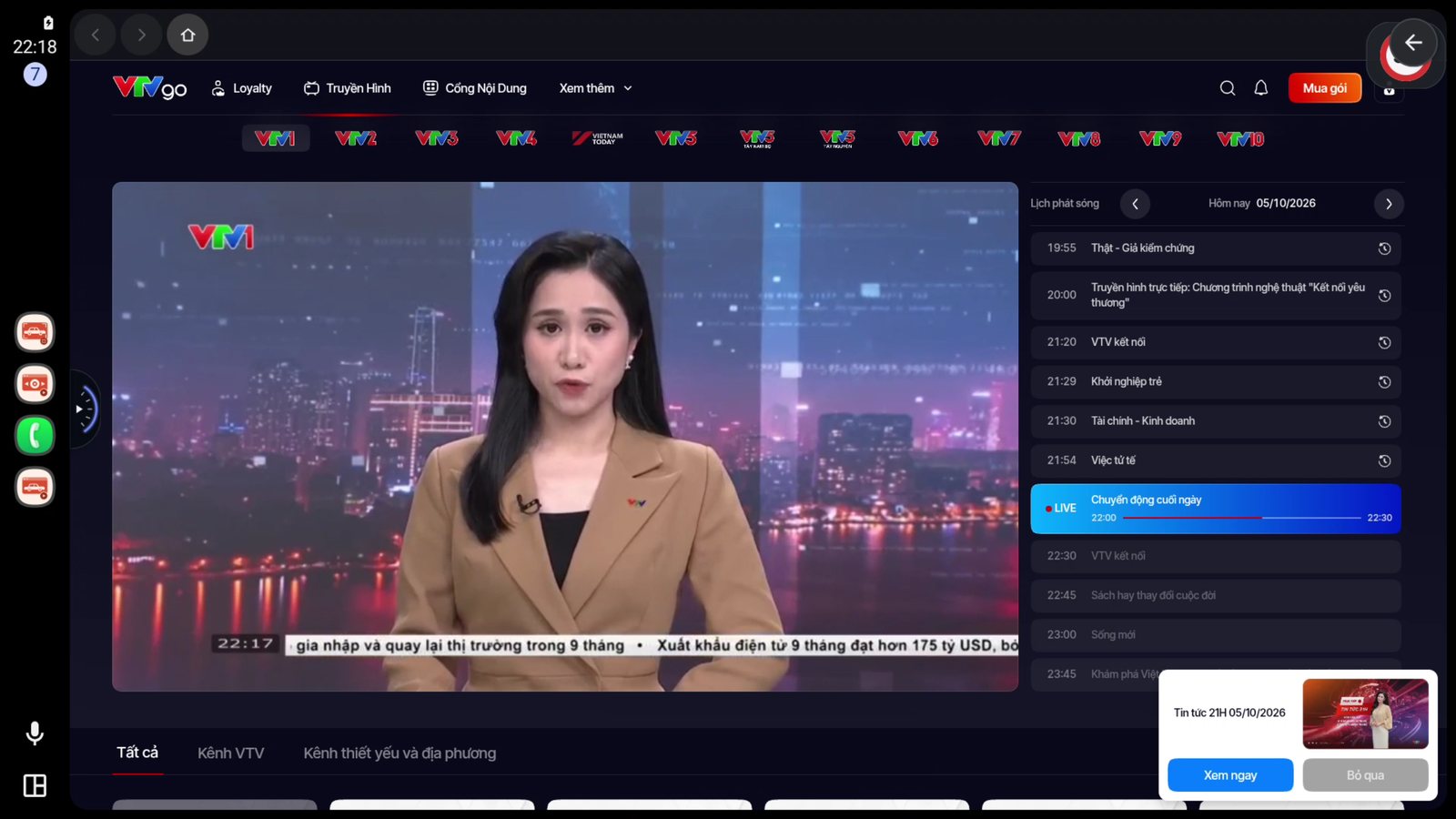Click the VTVgo logo

[149, 87]
